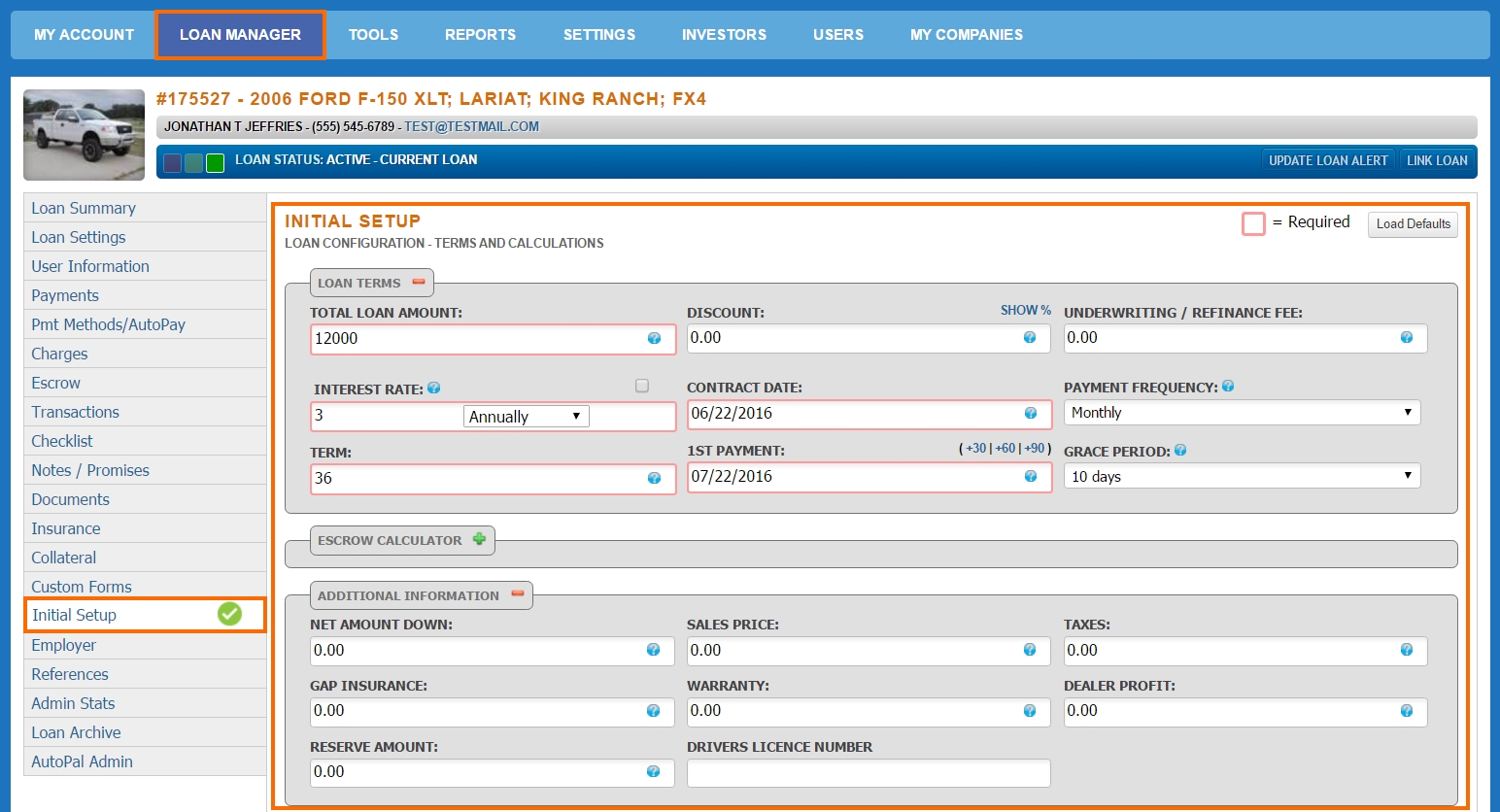Click help icon in Dealer Profit field

click(x=1407, y=711)
